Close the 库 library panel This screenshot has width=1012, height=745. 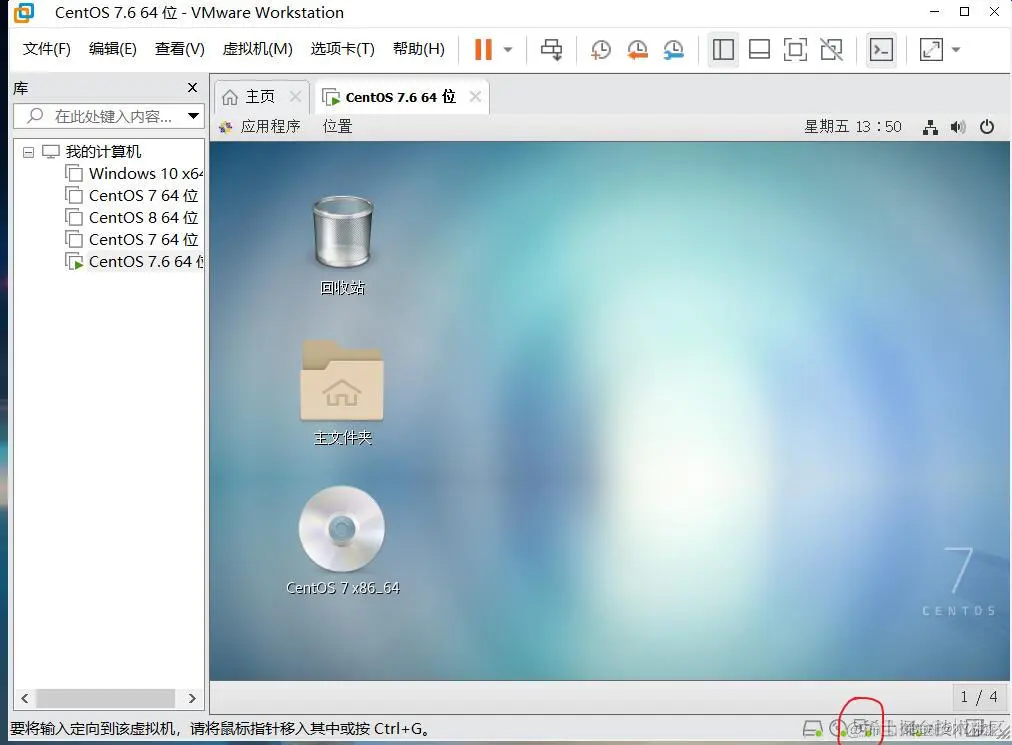tap(192, 87)
